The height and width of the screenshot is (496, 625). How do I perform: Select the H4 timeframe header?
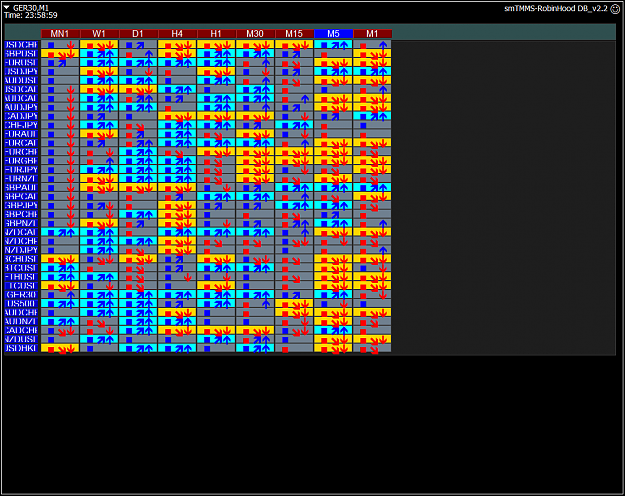pyautogui.click(x=177, y=34)
